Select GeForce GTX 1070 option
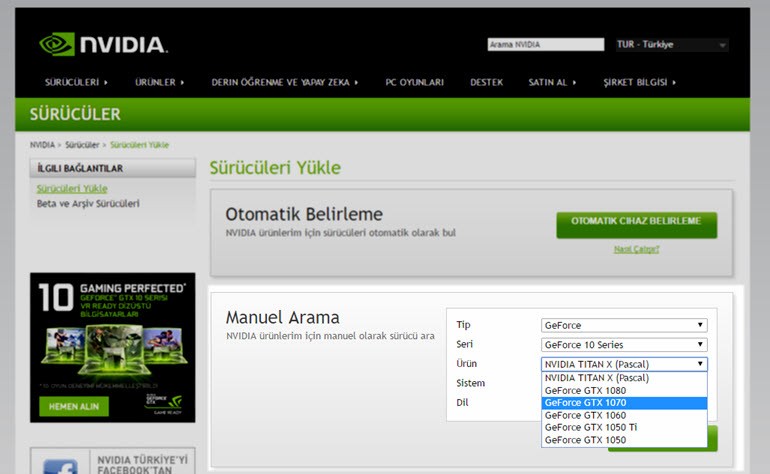Image resolution: width=770 pixels, height=474 pixels. 624,403
